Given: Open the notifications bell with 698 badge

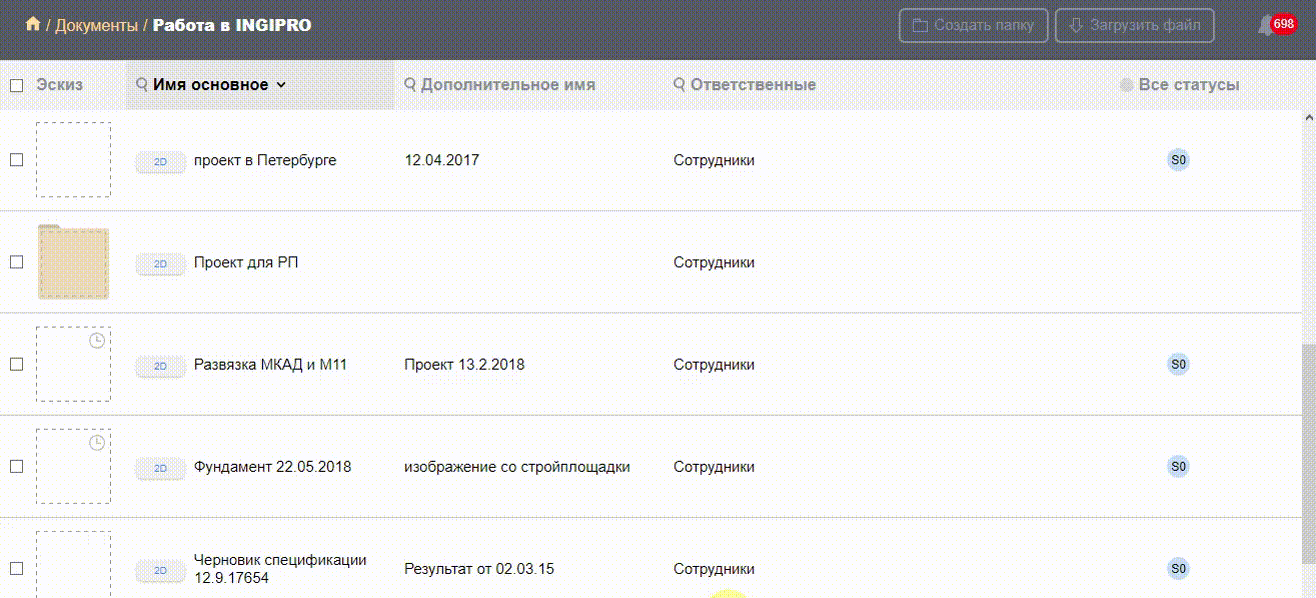Looking at the screenshot, I should pos(1277,25).
